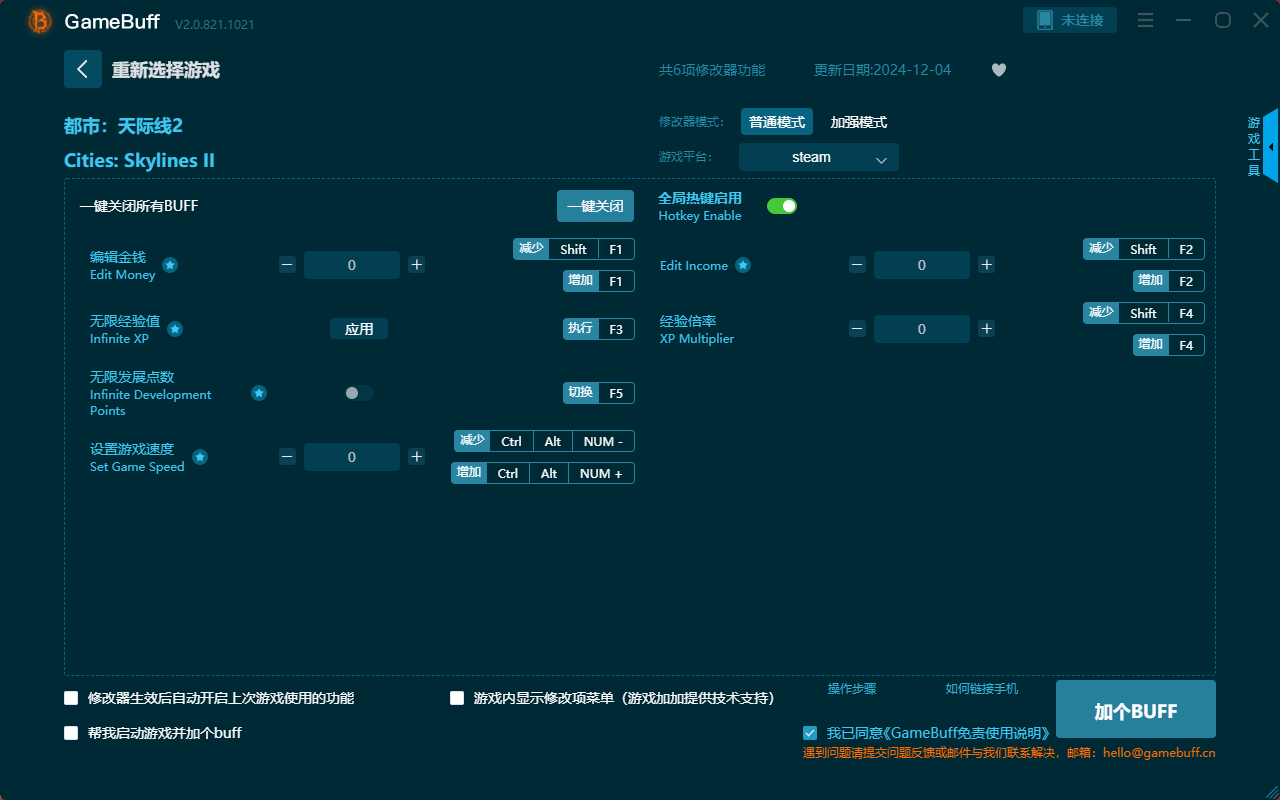Increase XP Multiplier value with plus
The image size is (1280, 800).
click(986, 329)
